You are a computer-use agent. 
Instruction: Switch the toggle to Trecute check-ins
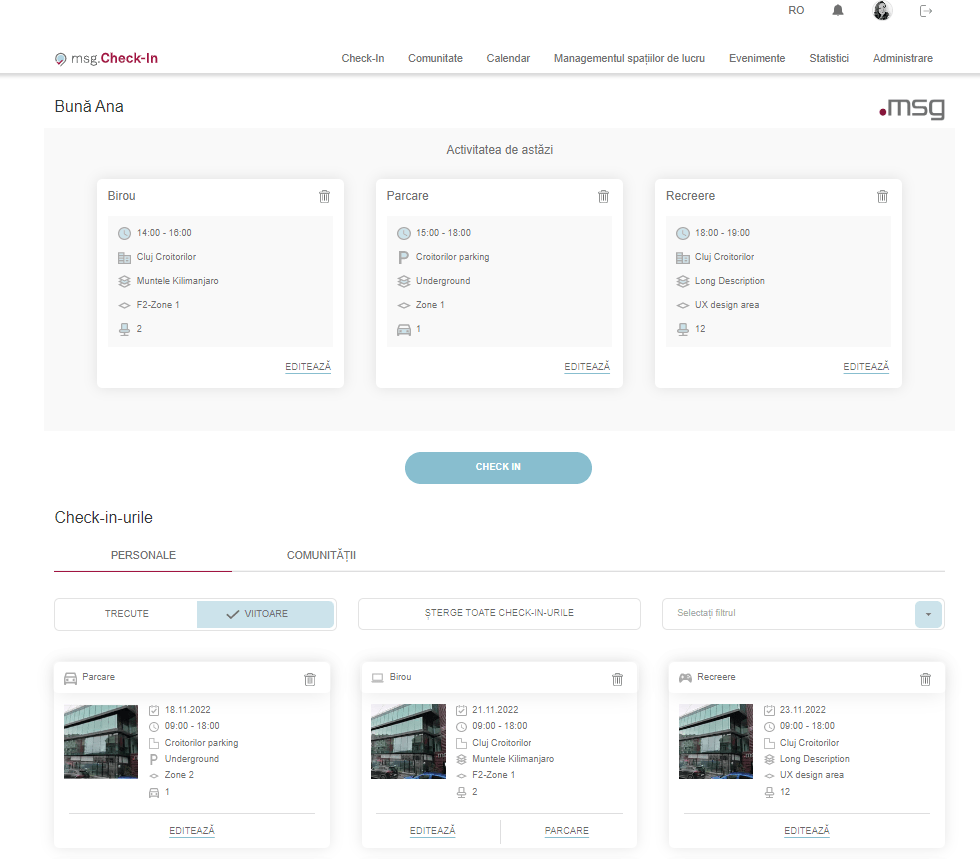click(127, 614)
